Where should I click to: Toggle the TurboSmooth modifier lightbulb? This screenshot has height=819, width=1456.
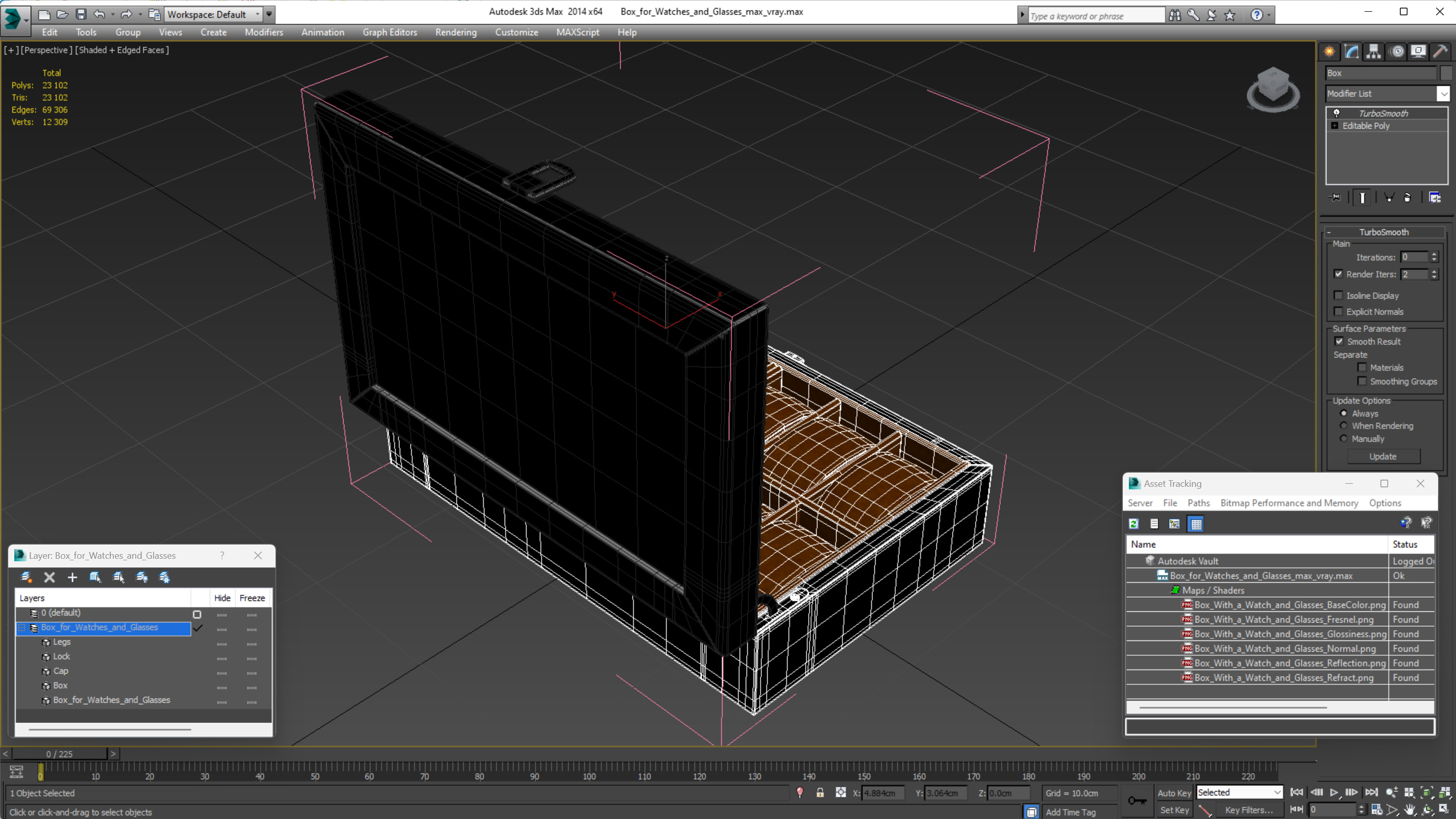(1337, 113)
